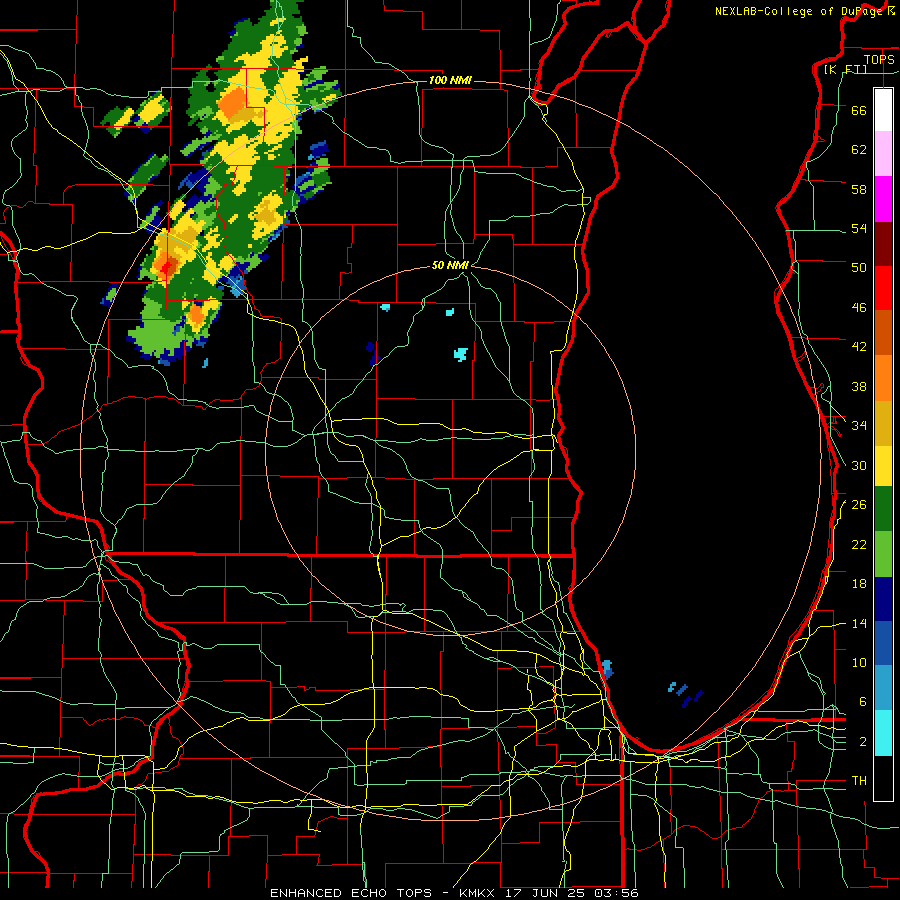Viewport: 900px width, 900px height.
Task: Click the dark red (maroon) legend band
Action: (883, 244)
